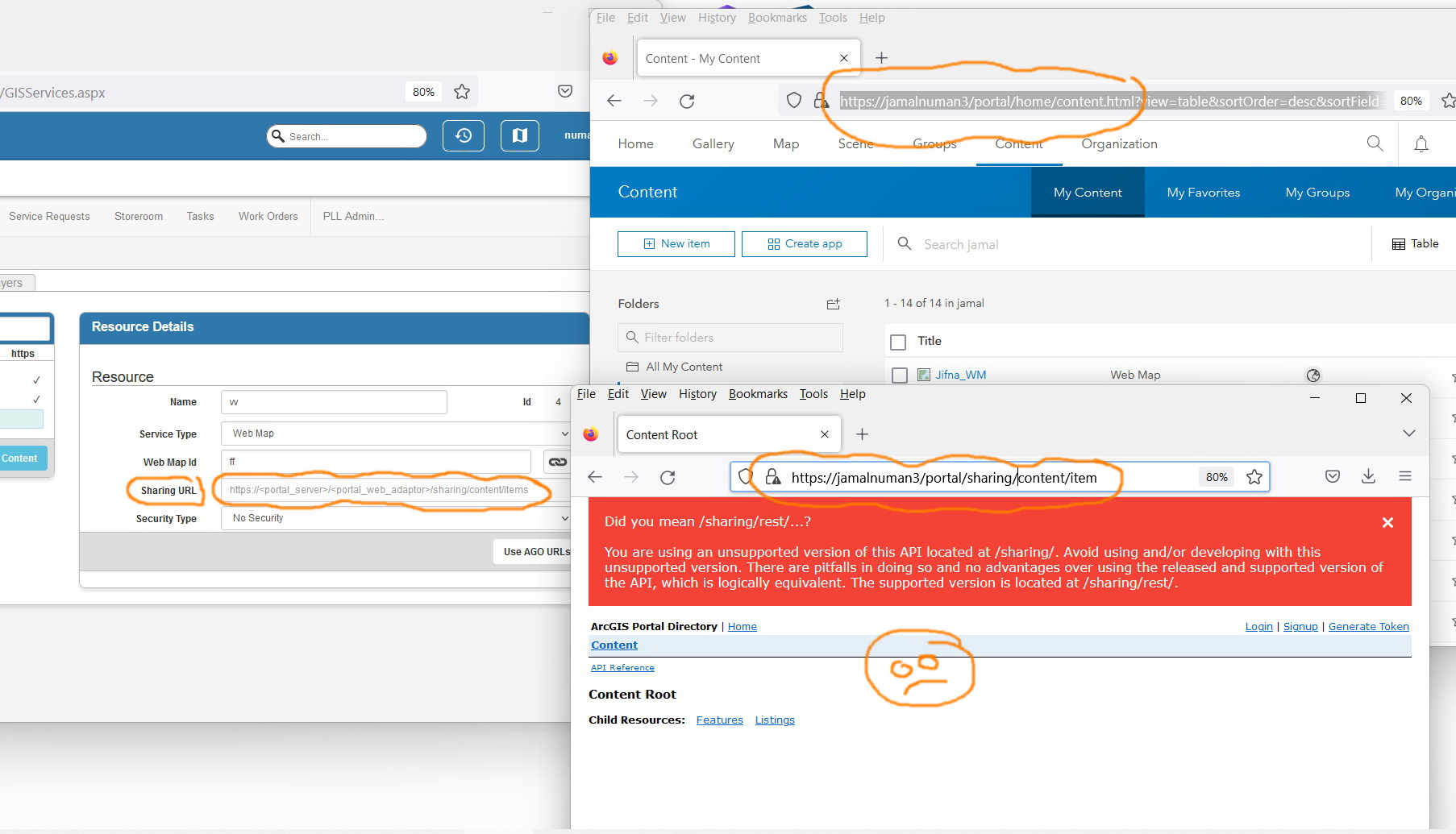Open the downloads icon in the Firefox toolbar
The height and width of the screenshot is (834, 1456).
pos(1368,476)
